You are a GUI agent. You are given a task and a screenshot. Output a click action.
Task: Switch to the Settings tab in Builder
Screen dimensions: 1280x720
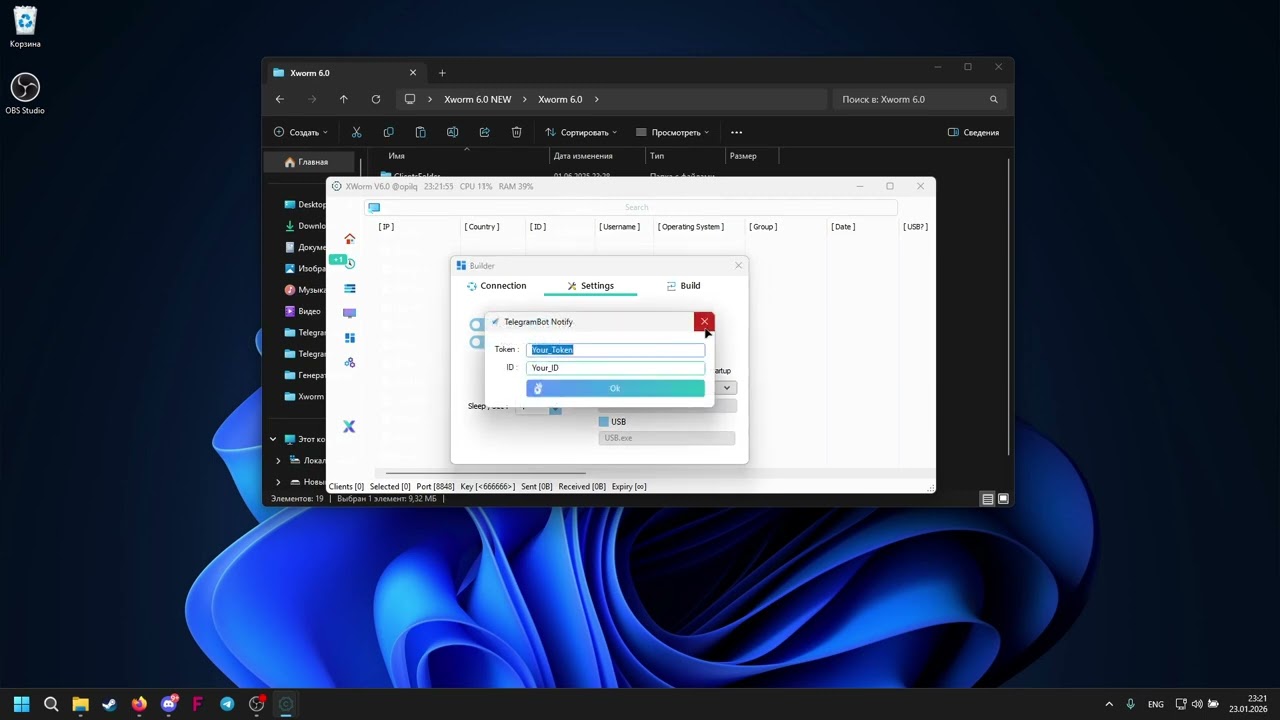click(591, 286)
